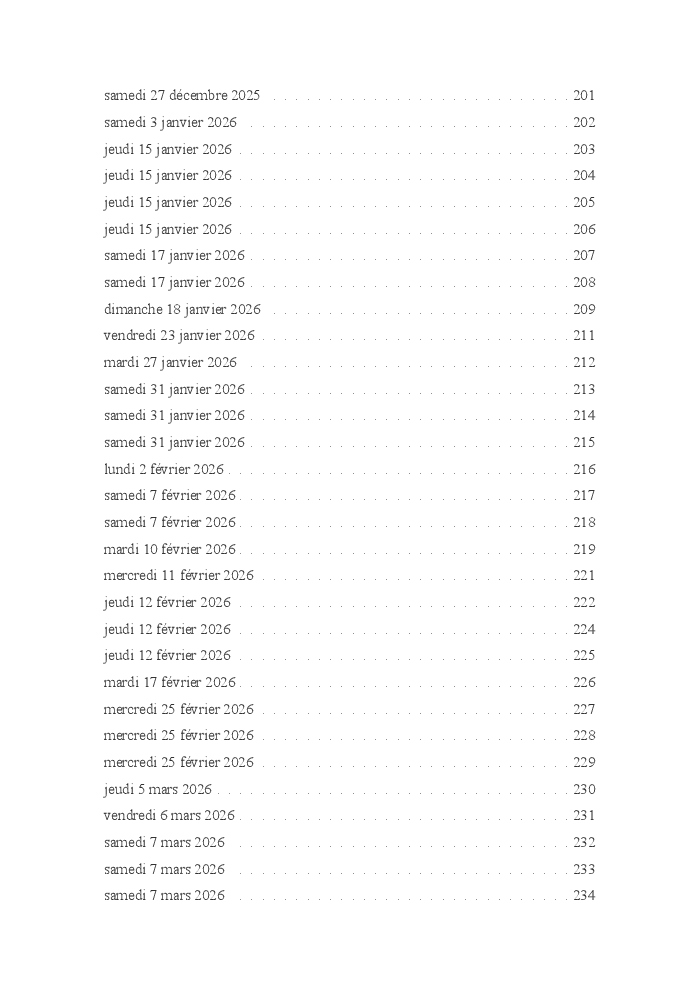Image resolution: width=699 pixels, height=992 pixels.
Task: Go to samedi 3 janvier 2026 entry
Action: click(x=170, y=122)
